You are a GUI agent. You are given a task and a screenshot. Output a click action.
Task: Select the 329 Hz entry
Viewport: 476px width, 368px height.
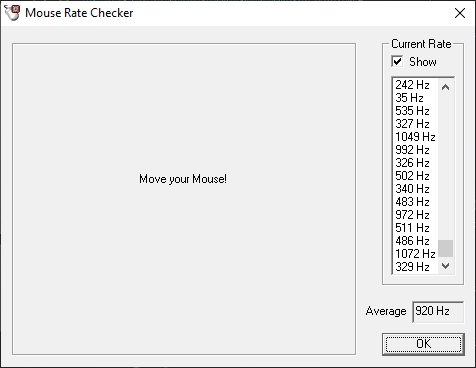tap(416, 267)
